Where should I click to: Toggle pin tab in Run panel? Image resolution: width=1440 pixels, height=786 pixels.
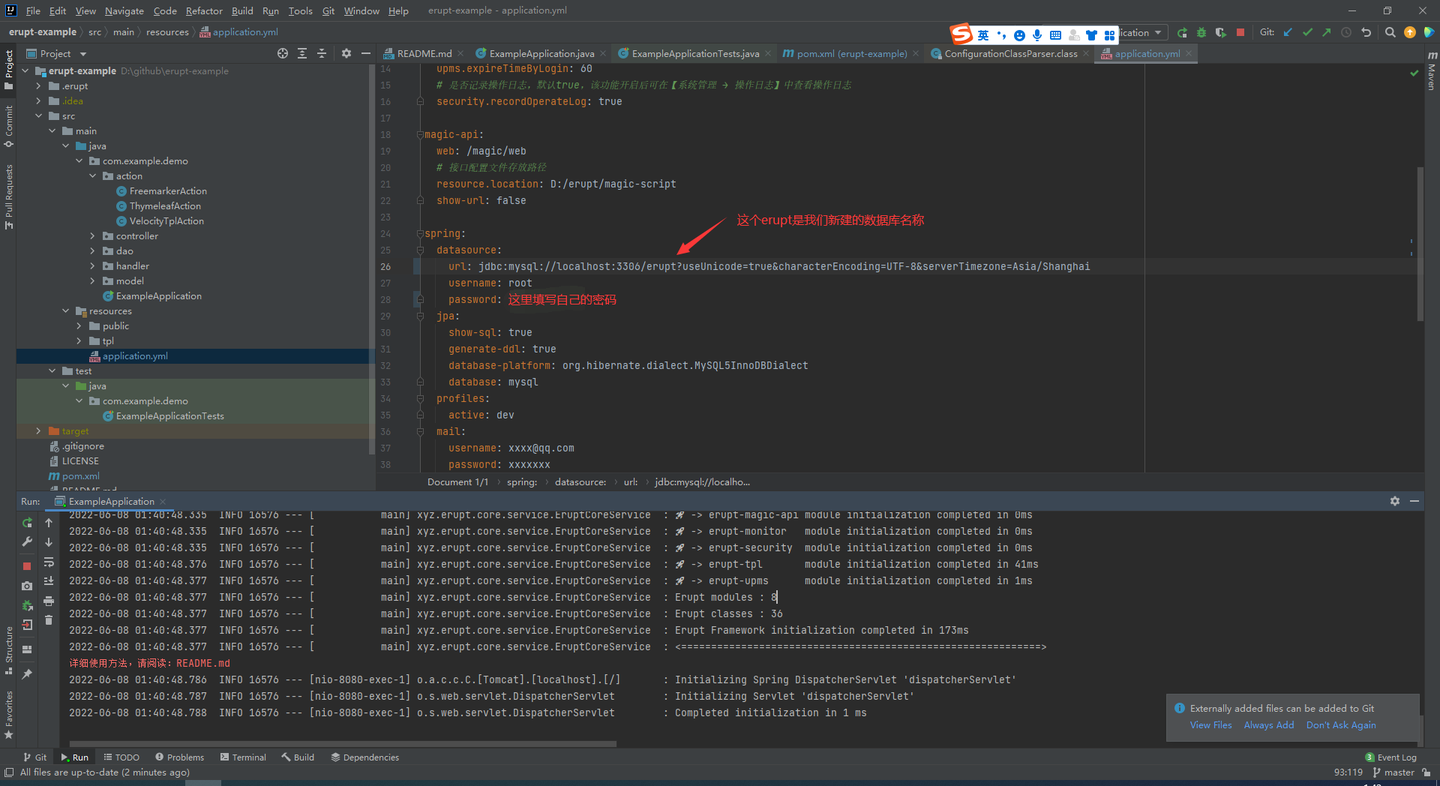pyautogui.click(x=27, y=674)
